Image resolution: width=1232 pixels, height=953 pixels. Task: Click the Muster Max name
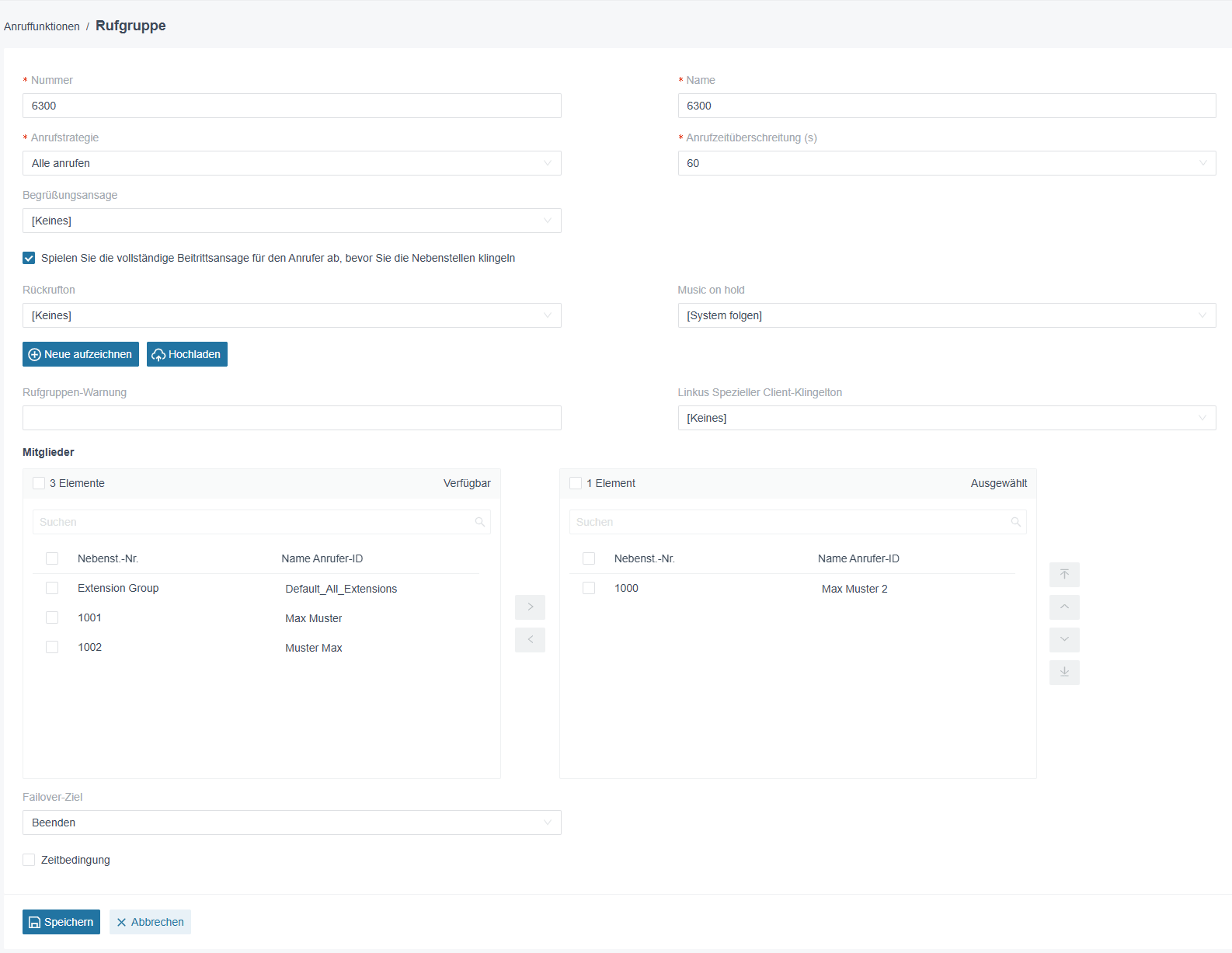point(314,648)
